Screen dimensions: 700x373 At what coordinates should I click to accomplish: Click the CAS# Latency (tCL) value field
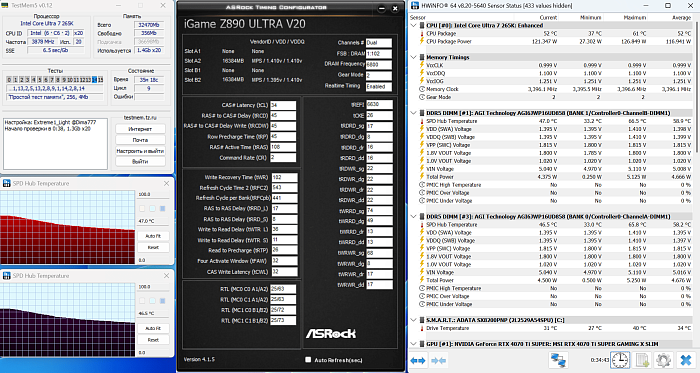tap(283, 105)
